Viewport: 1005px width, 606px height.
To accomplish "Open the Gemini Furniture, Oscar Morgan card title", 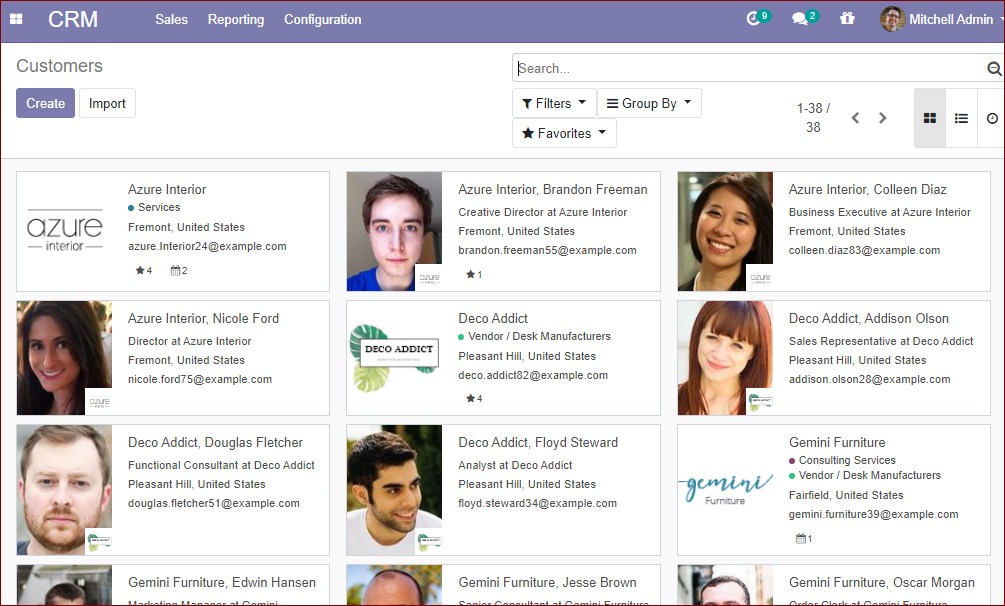I will [881, 582].
